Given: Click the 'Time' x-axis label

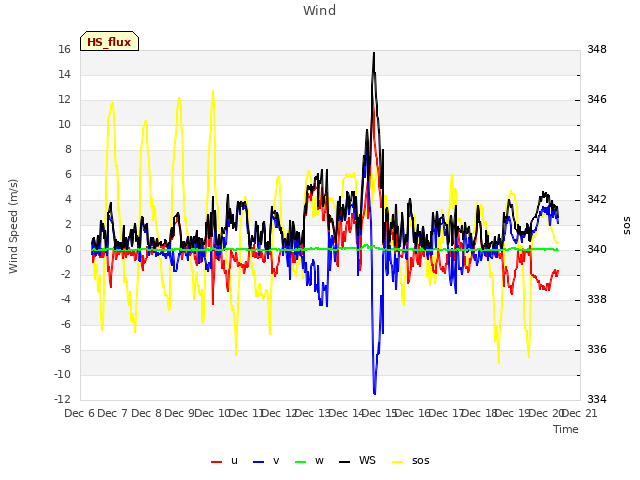Looking at the screenshot, I should (566, 429).
